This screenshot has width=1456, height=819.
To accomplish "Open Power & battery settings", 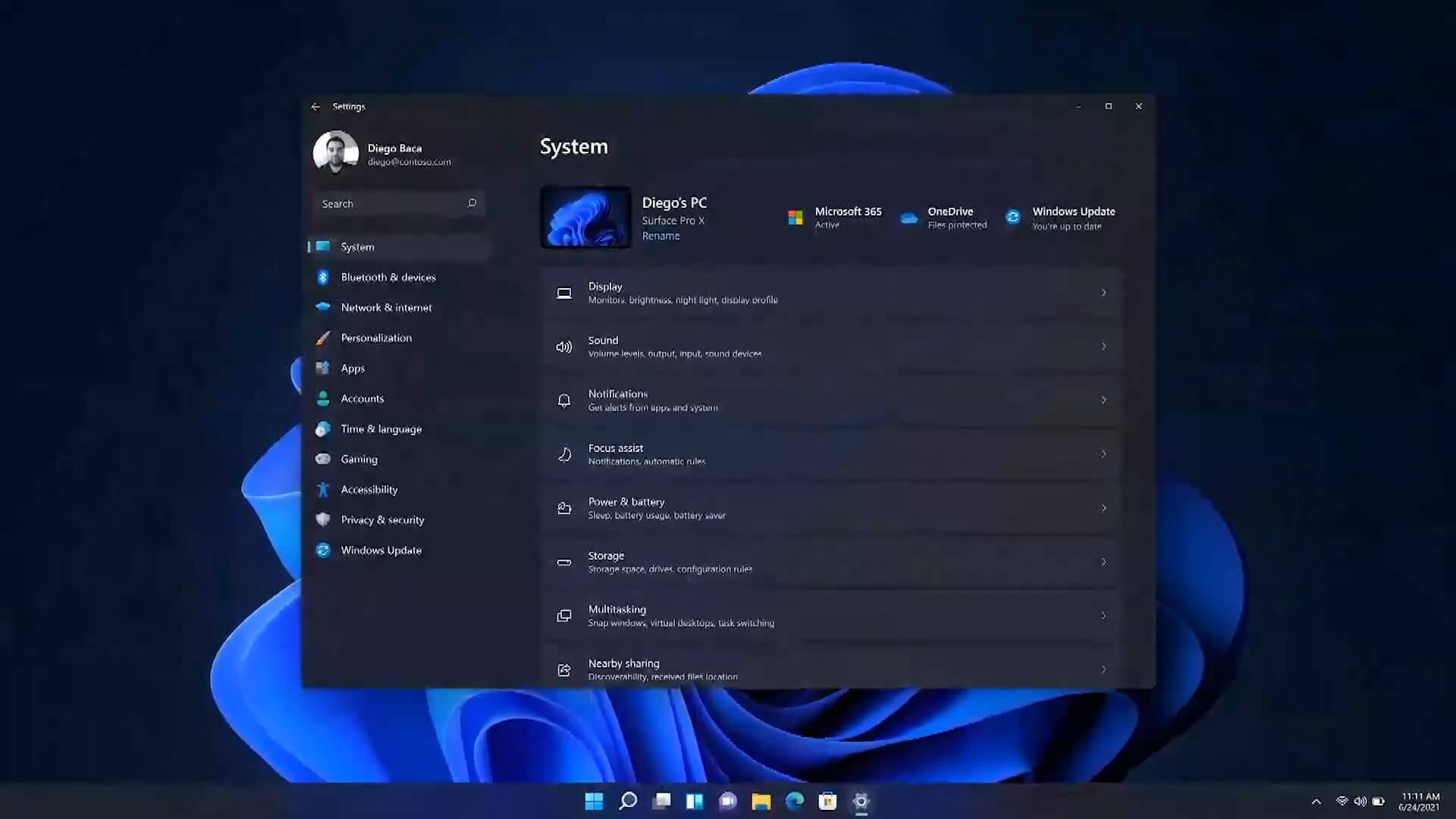I will (x=831, y=508).
